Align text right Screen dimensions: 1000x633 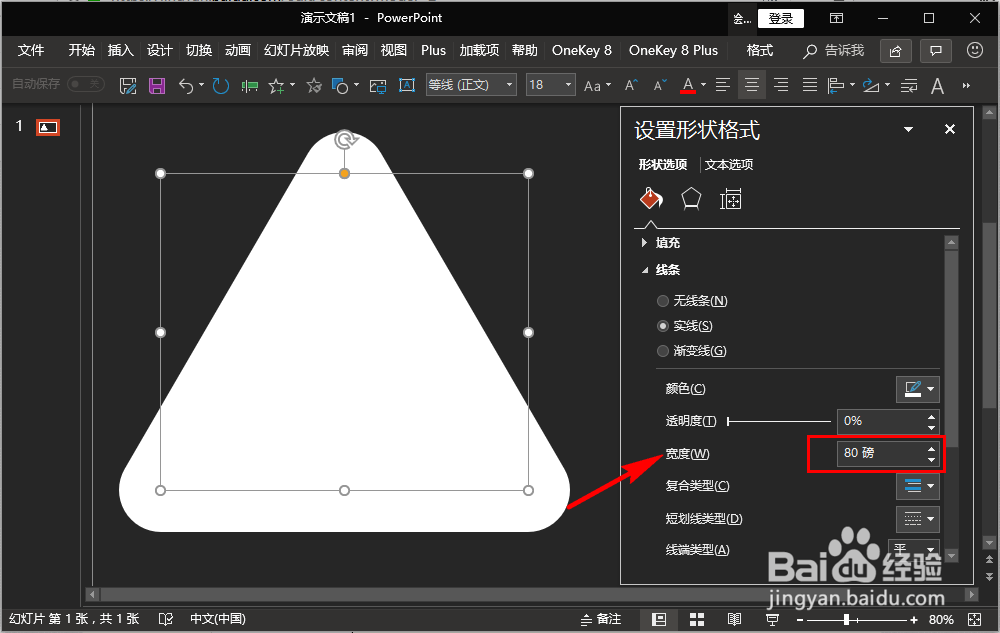point(781,85)
